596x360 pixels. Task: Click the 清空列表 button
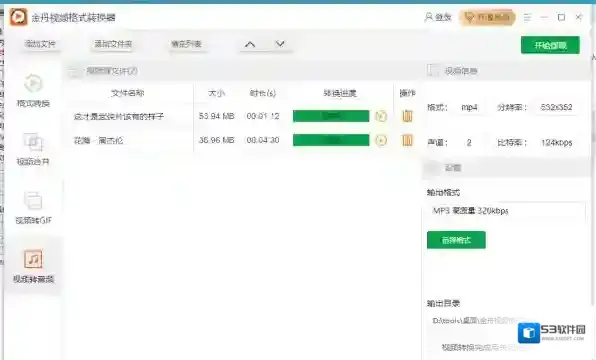(x=186, y=44)
